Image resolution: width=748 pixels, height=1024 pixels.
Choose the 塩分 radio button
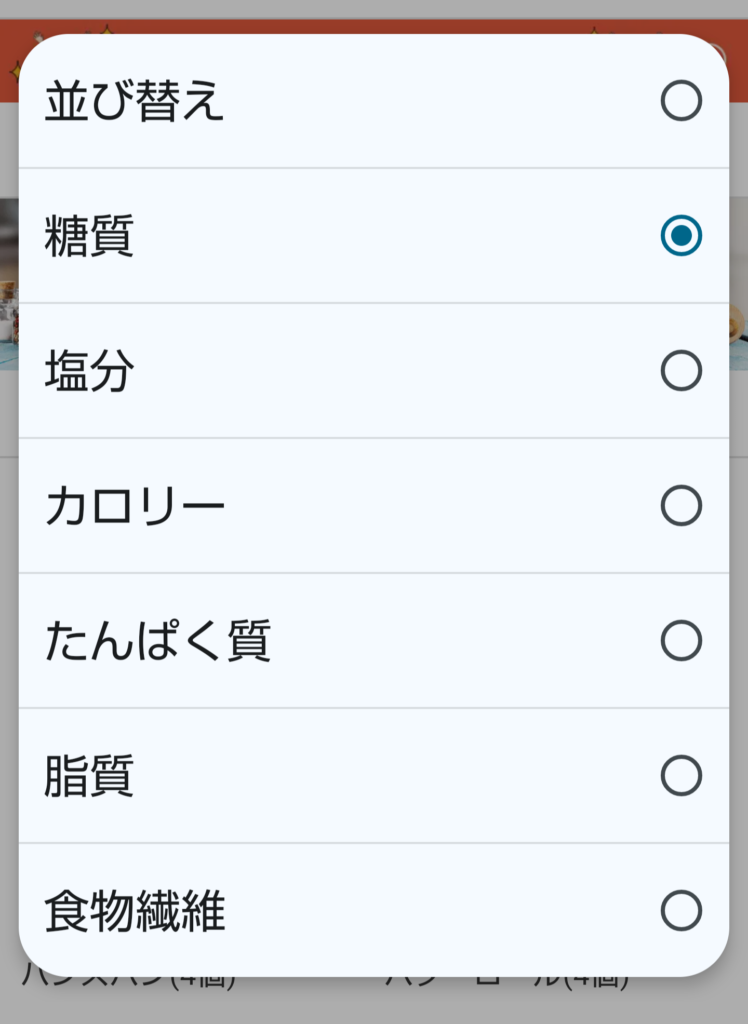681,371
